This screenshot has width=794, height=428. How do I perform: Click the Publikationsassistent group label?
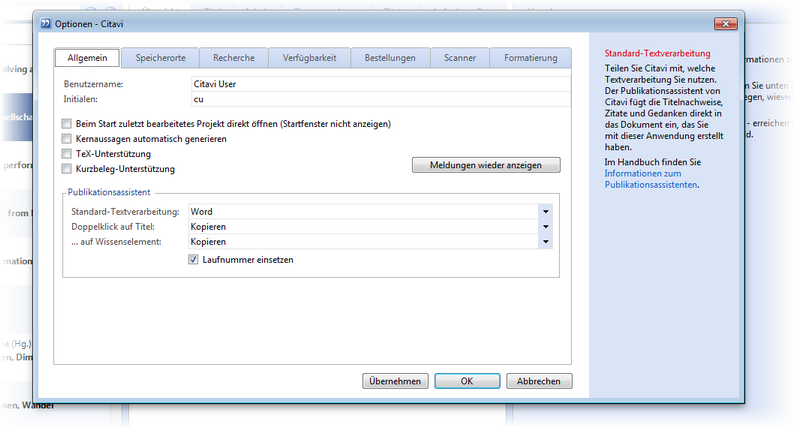pos(109,192)
